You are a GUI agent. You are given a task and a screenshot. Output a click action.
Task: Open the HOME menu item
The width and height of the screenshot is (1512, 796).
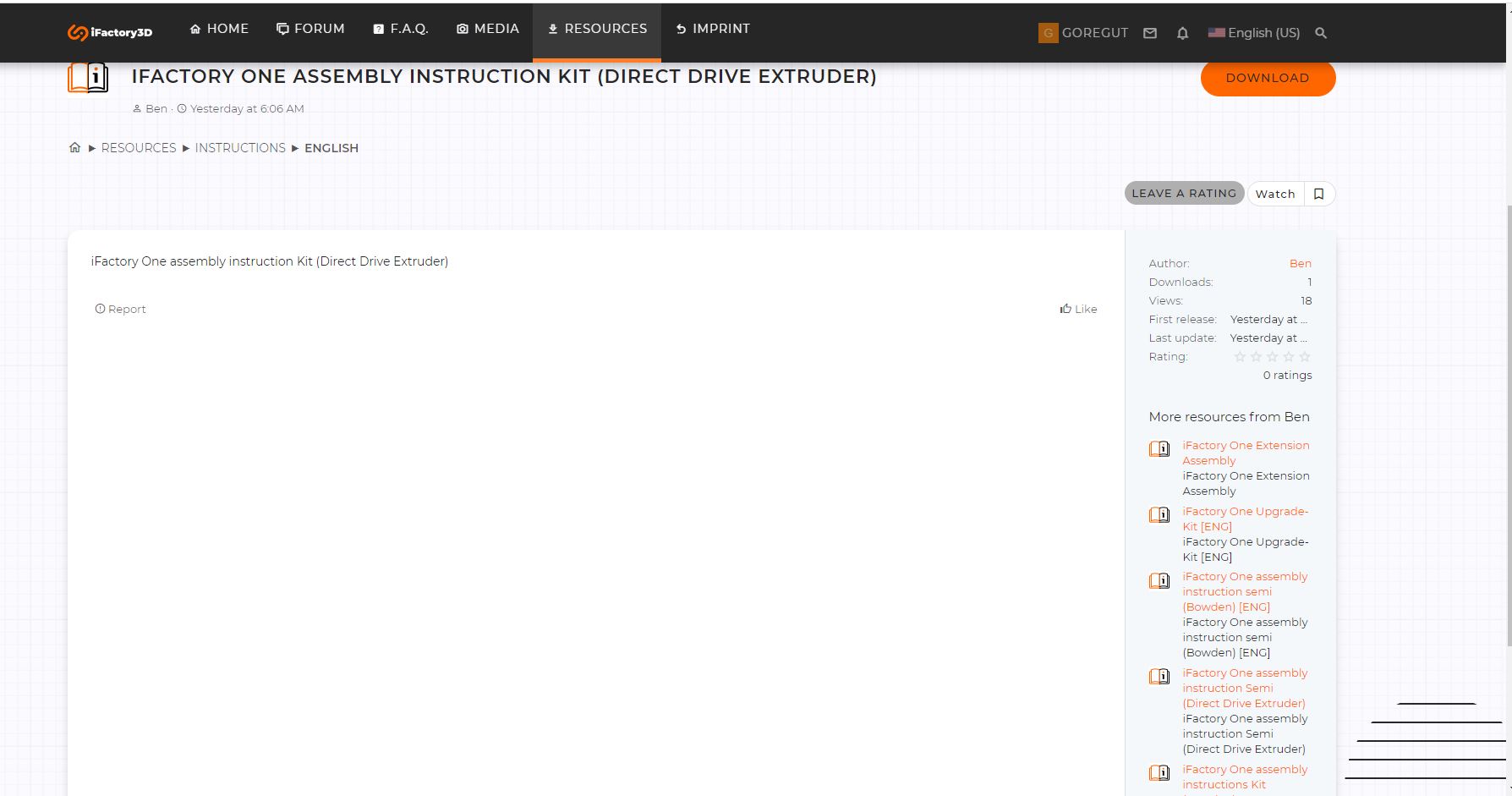point(219,29)
